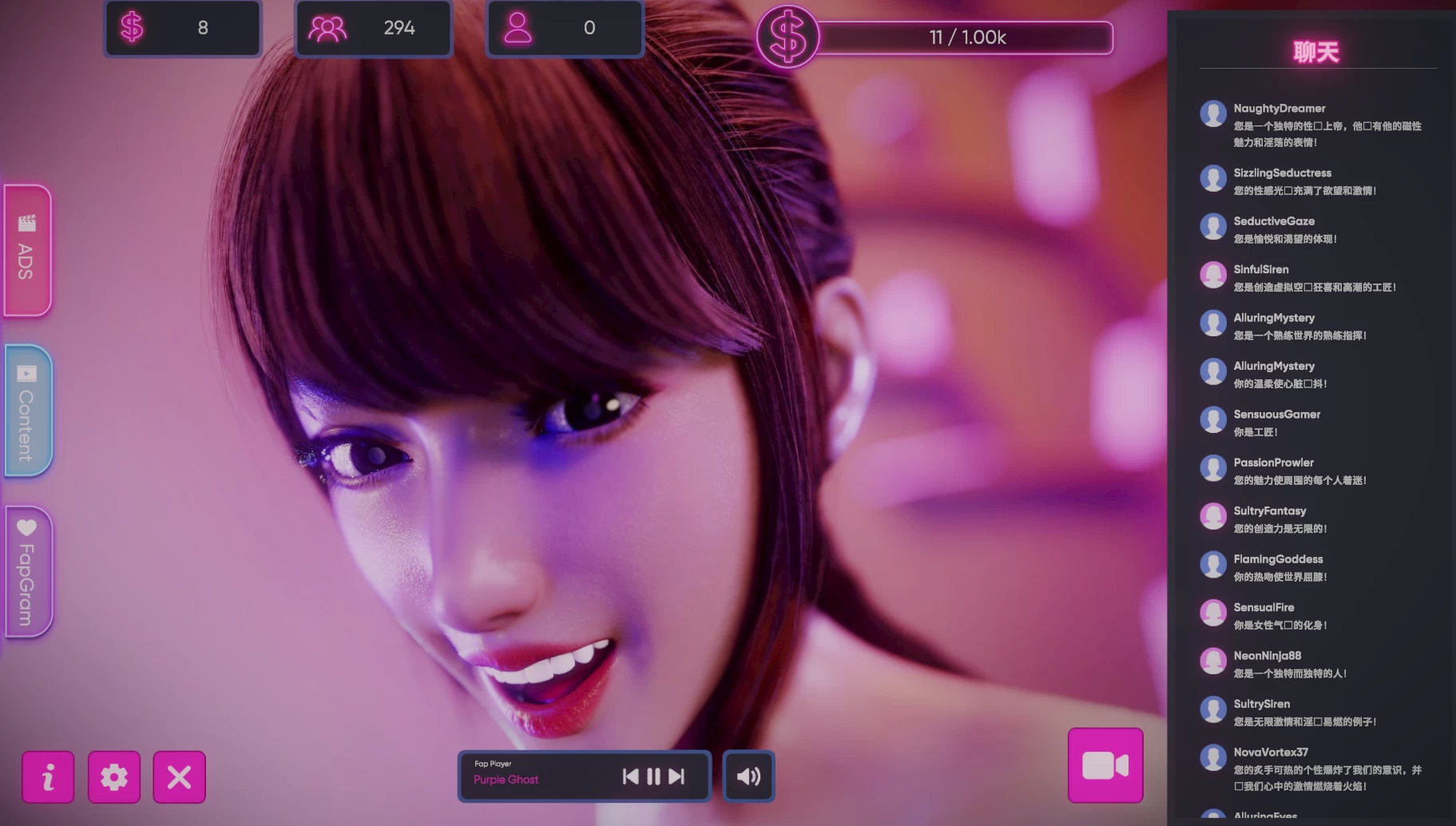Screen dimensions: 1456x826
Task: Open the Content side tab
Action: coord(28,411)
